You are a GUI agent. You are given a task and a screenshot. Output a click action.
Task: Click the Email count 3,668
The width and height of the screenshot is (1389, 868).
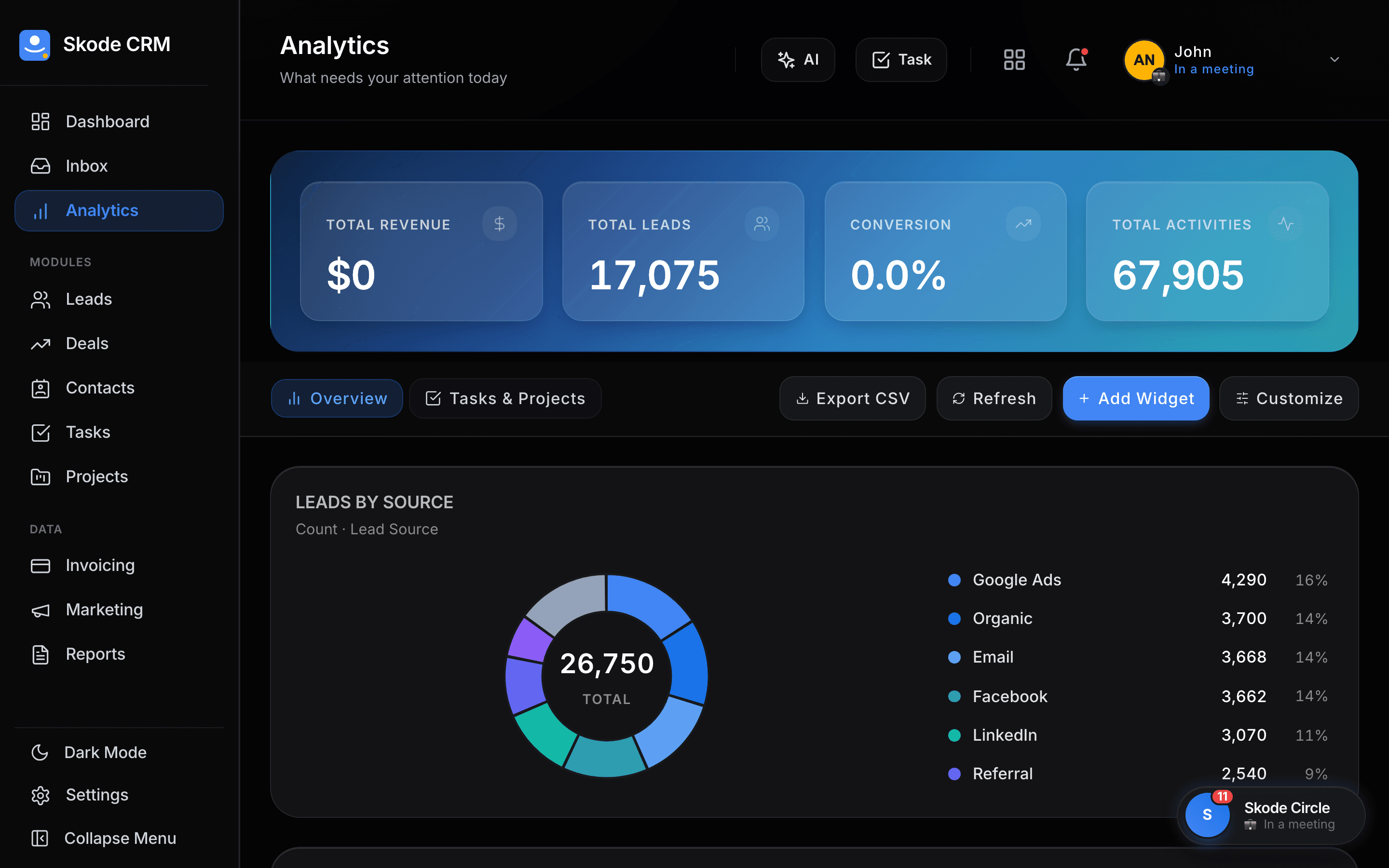tap(1244, 657)
